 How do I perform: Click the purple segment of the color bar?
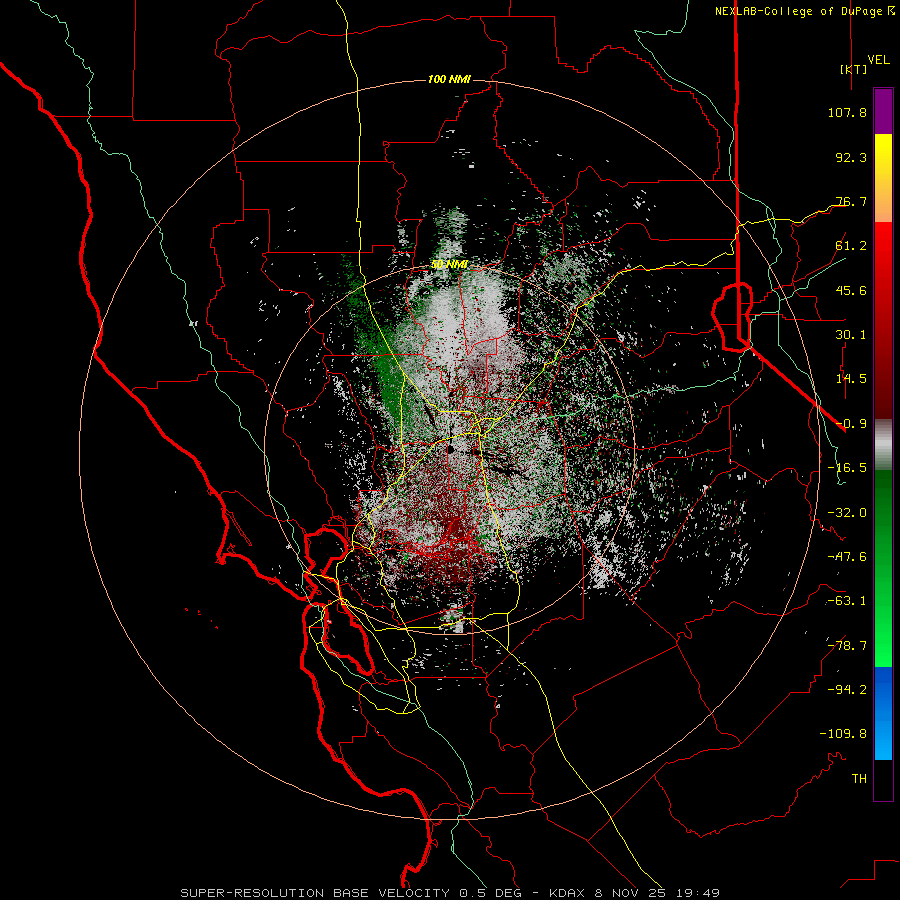pyautogui.click(x=883, y=111)
